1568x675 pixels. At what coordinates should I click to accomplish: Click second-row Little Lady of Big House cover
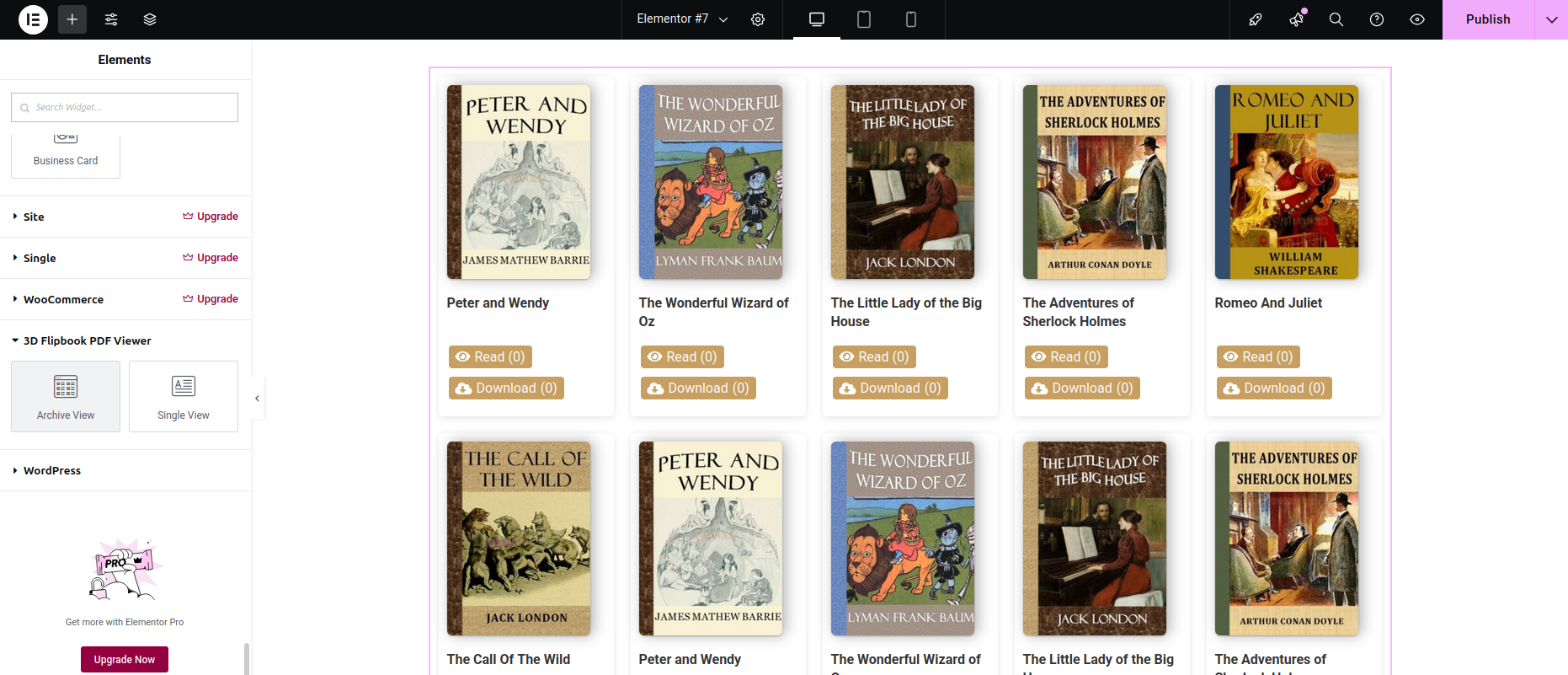coord(1095,538)
